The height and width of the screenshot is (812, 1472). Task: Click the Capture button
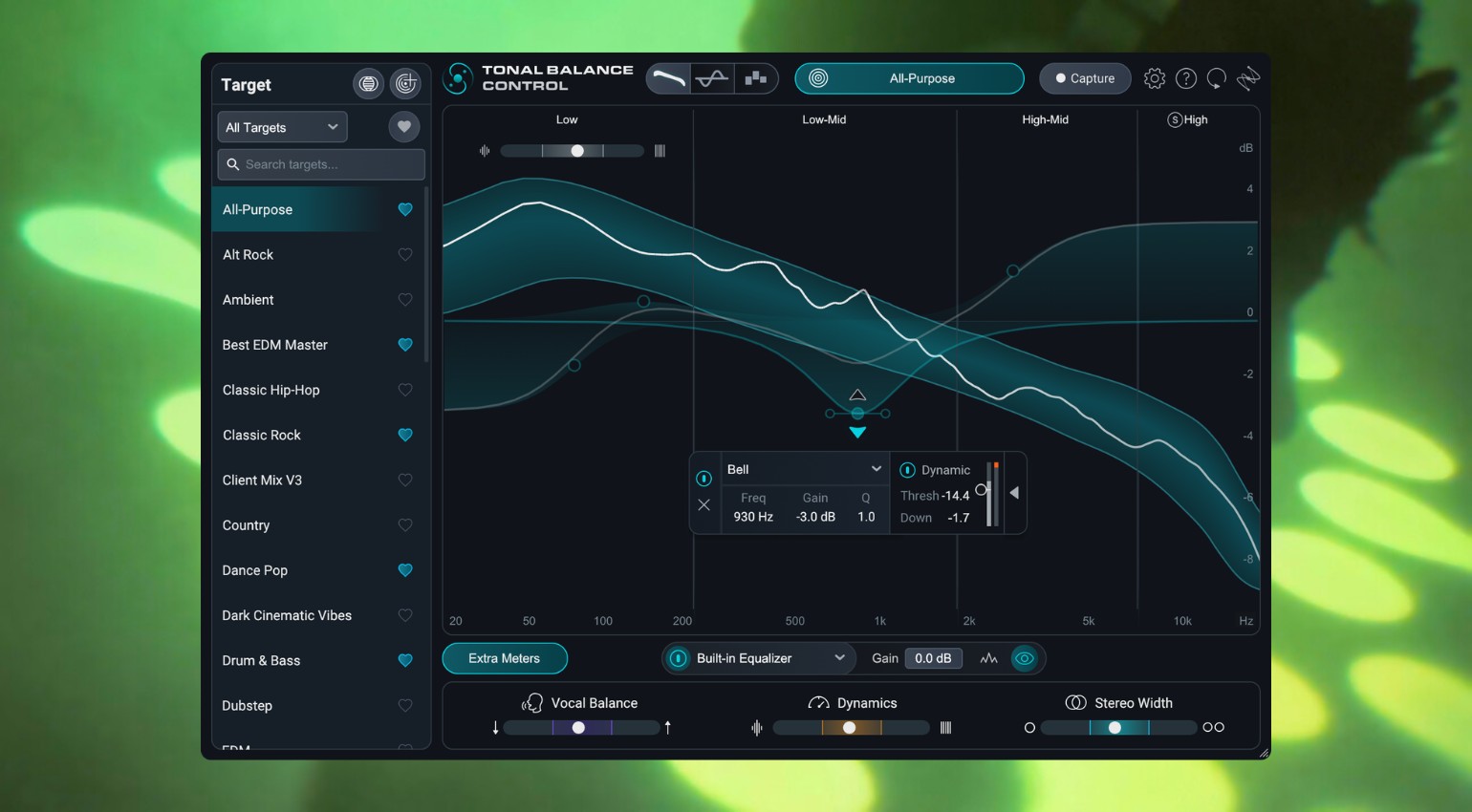click(x=1085, y=78)
